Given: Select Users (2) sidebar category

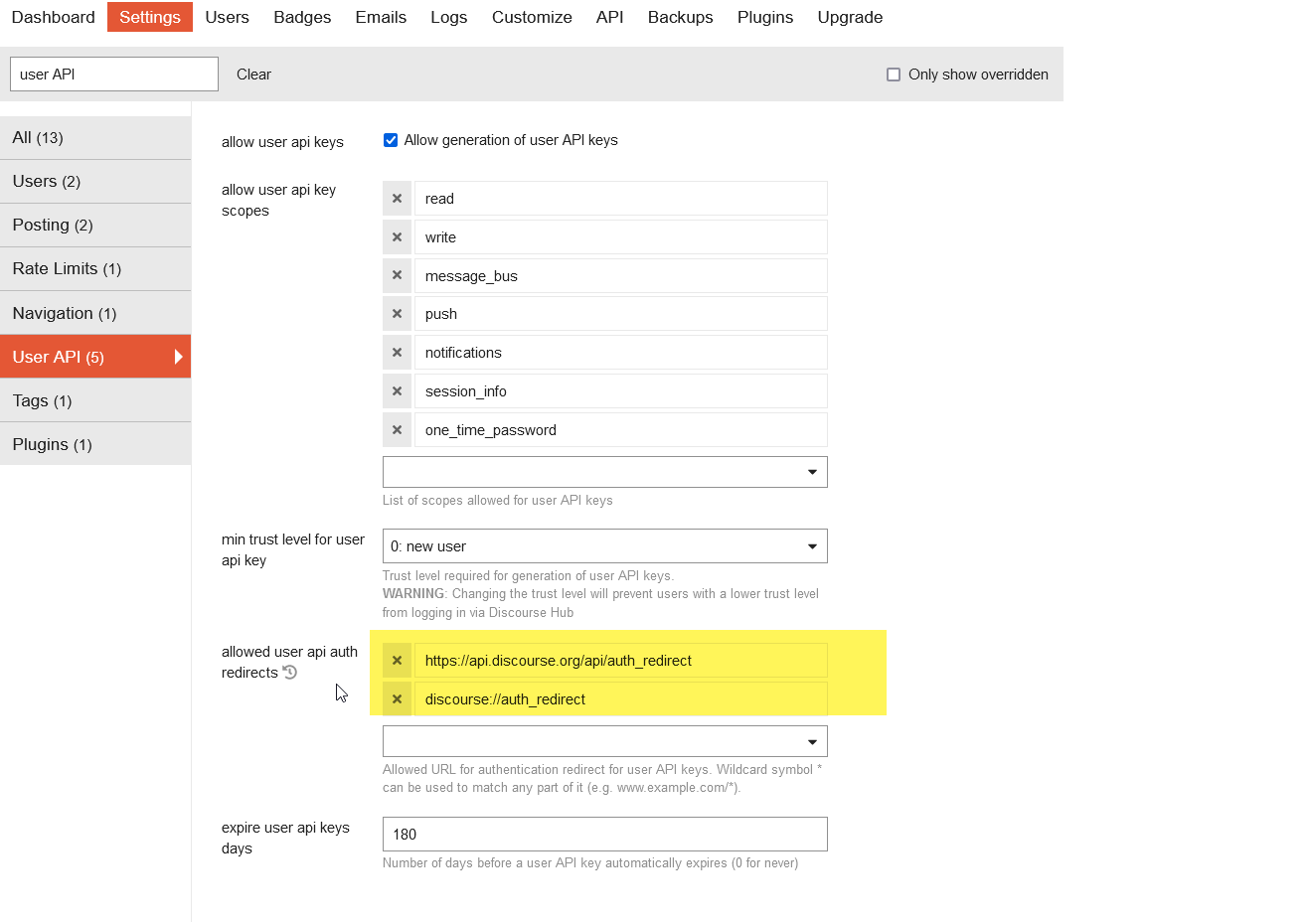Looking at the screenshot, I should (95, 182).
